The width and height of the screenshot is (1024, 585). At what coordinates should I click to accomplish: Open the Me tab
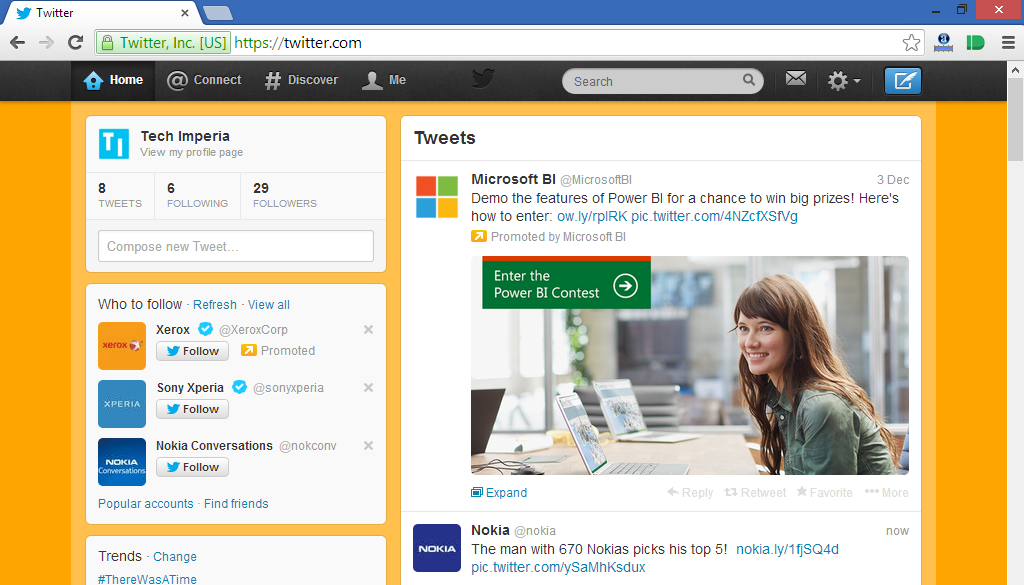tap(384, 81)
